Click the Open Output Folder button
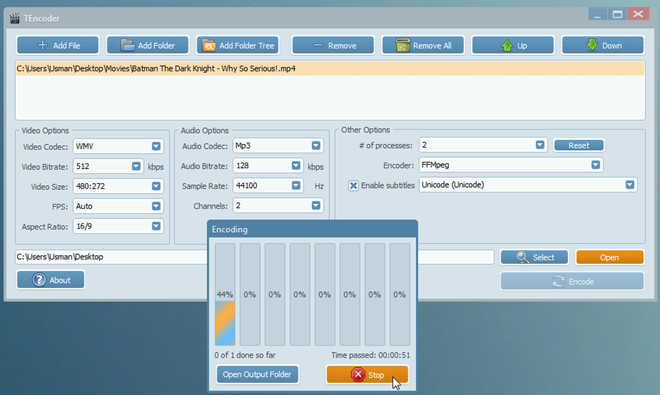The height and width of the screenshot is (395, 660). (257, 374)
